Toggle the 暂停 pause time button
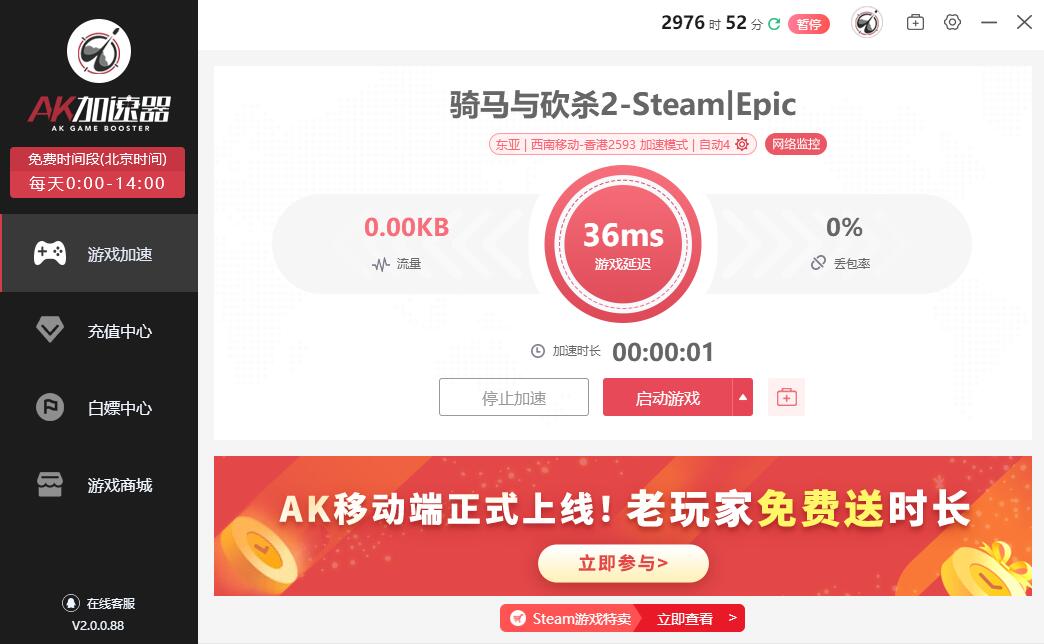The height and width of the screenshot is (644, 1044). click(x=809, y=24)
